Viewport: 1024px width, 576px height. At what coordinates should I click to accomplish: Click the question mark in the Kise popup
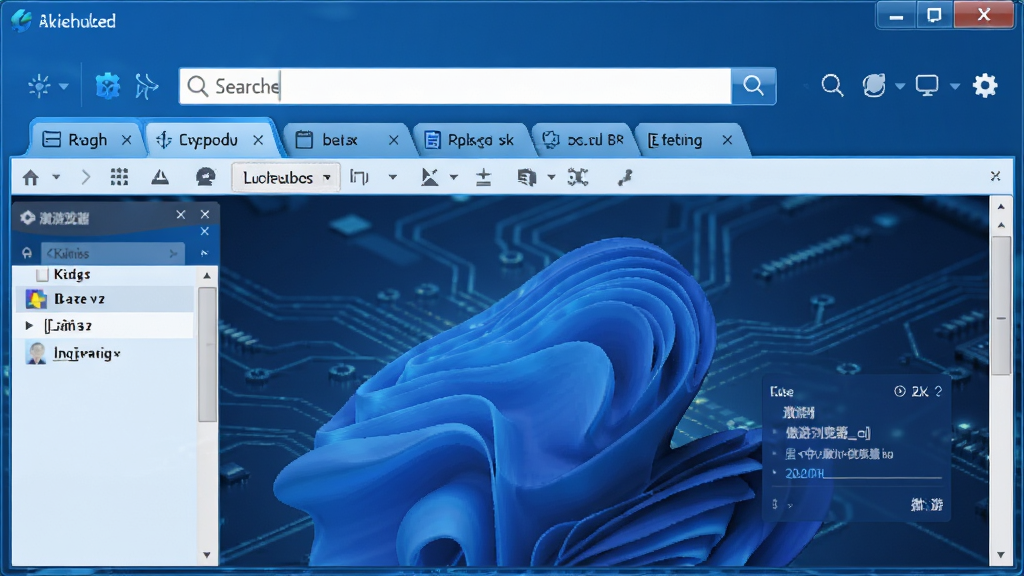pyautogui.click(x=938, y=391)
